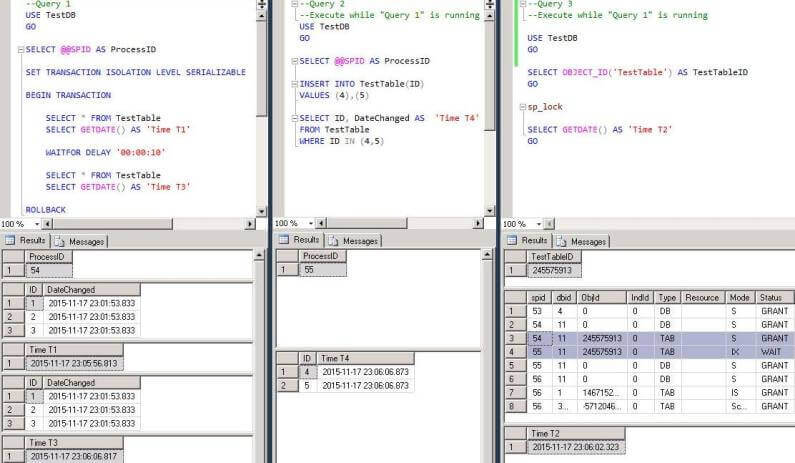Viewport: 795px width, 463px height.
Task: Click scroll-left arrow in Query 1 editor
Action: 47,224
